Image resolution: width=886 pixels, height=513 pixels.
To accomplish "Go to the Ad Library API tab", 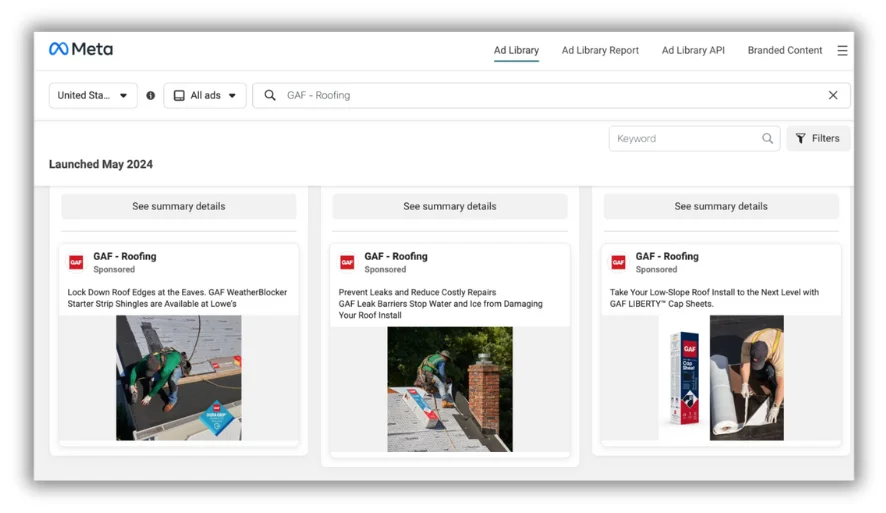I will tap(693, 50).
